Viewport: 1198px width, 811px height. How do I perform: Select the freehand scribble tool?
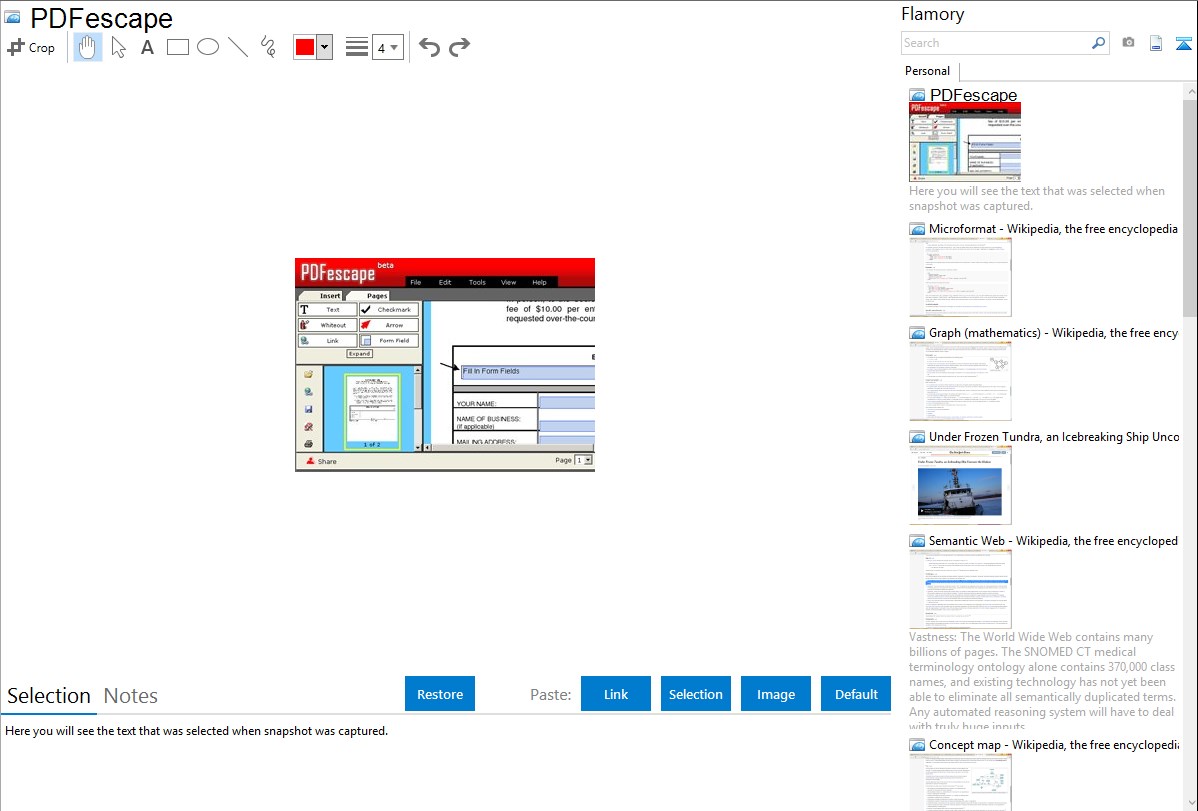coord(268,47)
